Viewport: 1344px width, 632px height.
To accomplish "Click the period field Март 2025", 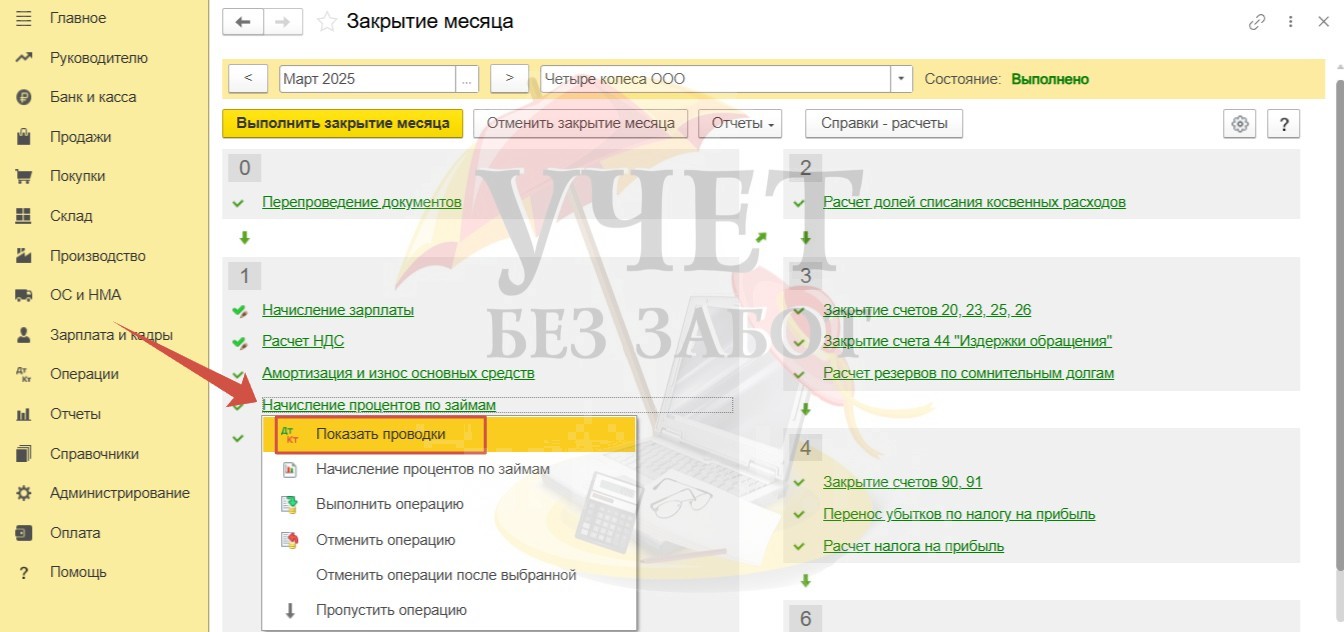I will (x=367, y=79).
